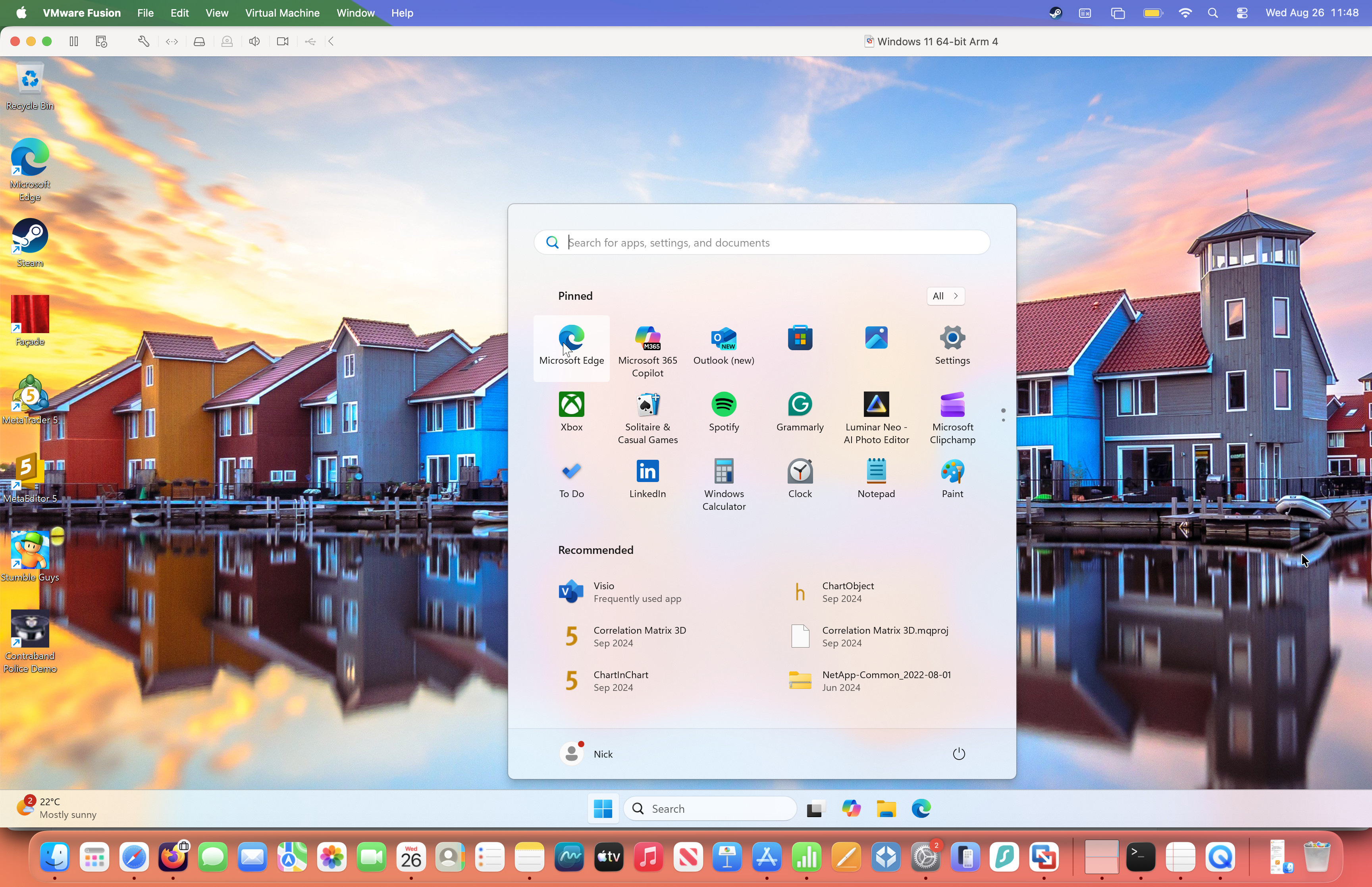Screen dimensions: 1372x887
Task: Open the Edit menu
Action: click(x=179, y=13)
